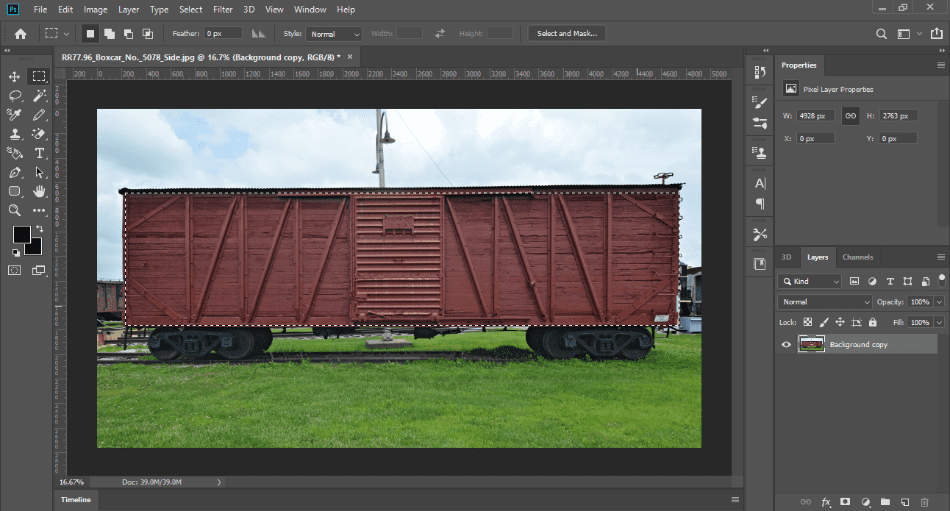Screen dimensions: 950x511
Task: Close the RR77.96_Boxcar document tab
Action: coord(350,57)
